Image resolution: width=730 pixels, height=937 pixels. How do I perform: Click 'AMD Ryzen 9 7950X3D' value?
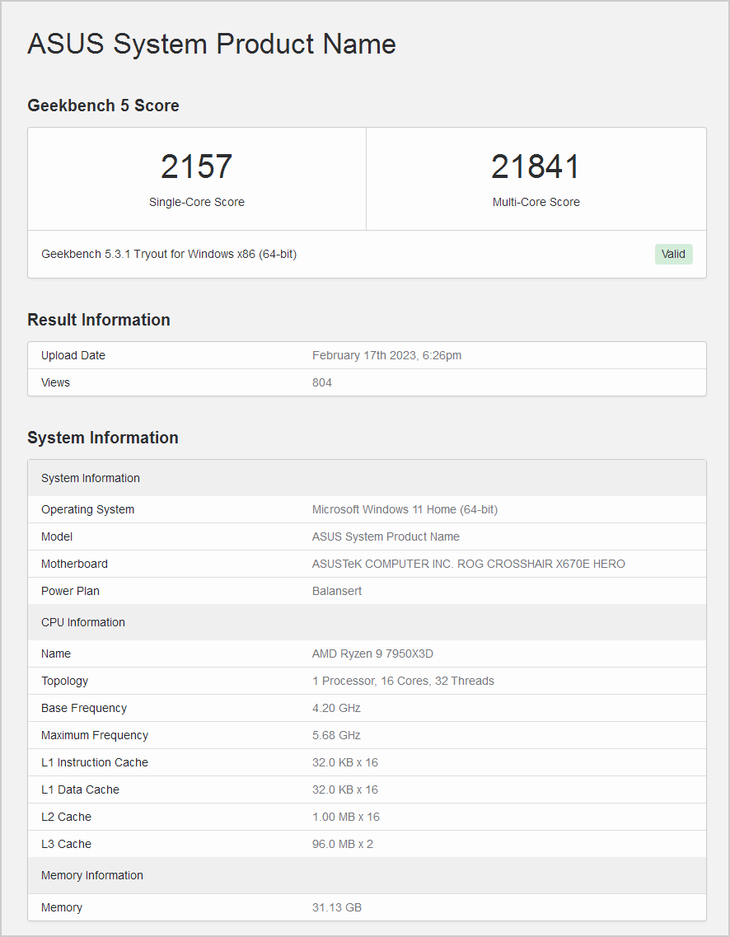[x=372, y=654]
